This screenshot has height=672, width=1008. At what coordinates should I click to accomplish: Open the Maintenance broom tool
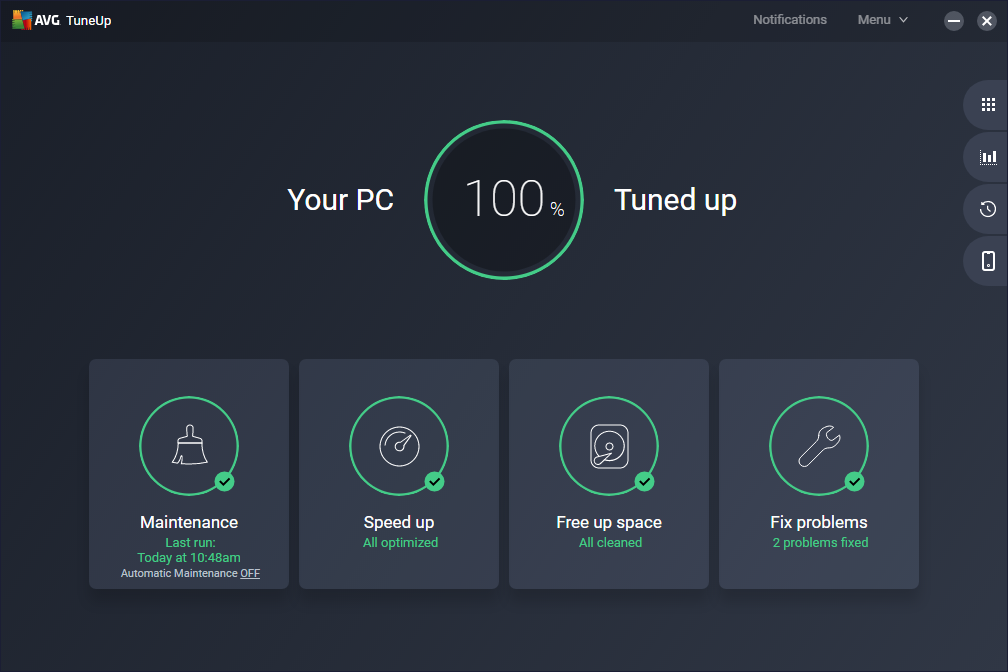(x=189, y=446)
